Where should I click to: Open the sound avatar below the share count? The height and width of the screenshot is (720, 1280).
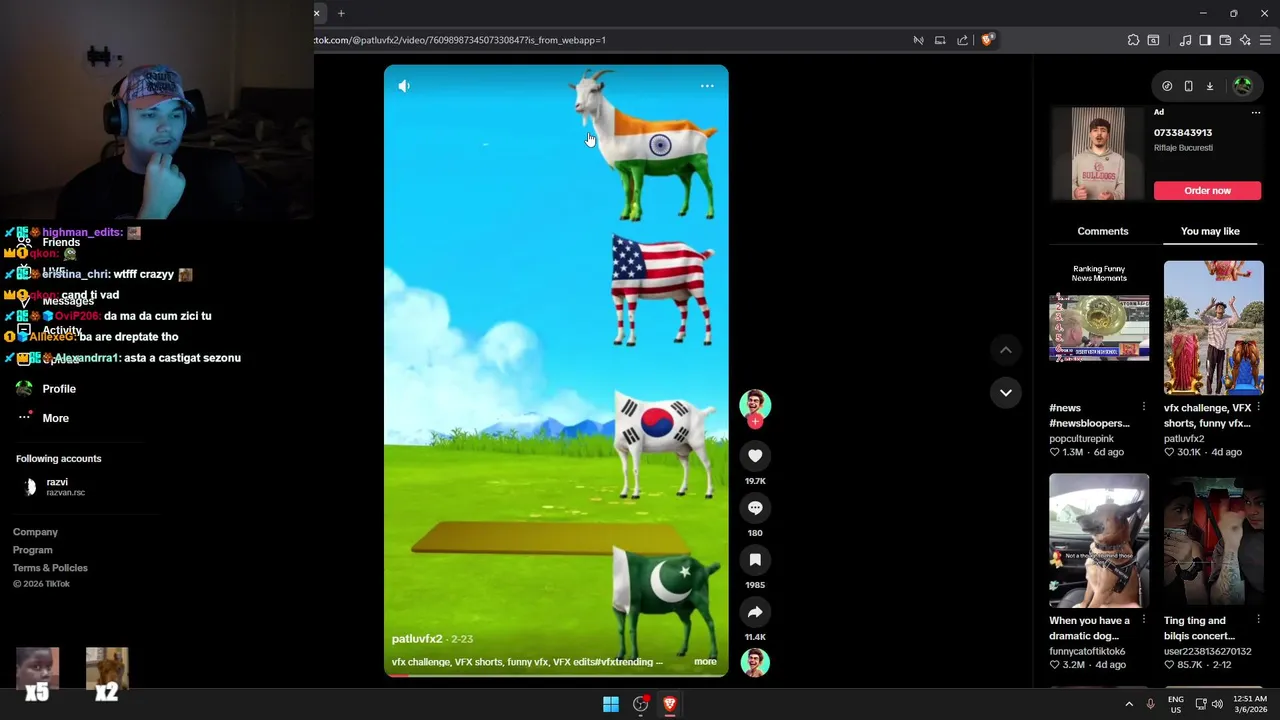pos(755,662)
